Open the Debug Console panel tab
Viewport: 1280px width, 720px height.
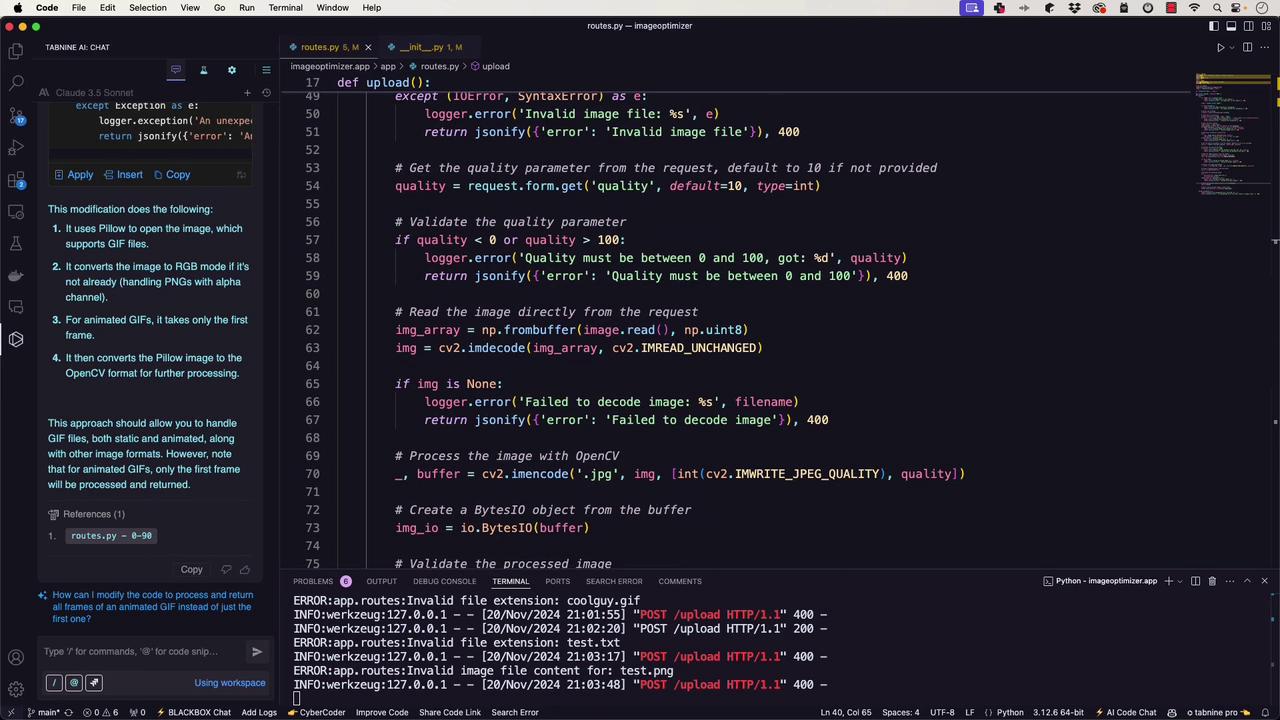(445, 581)
